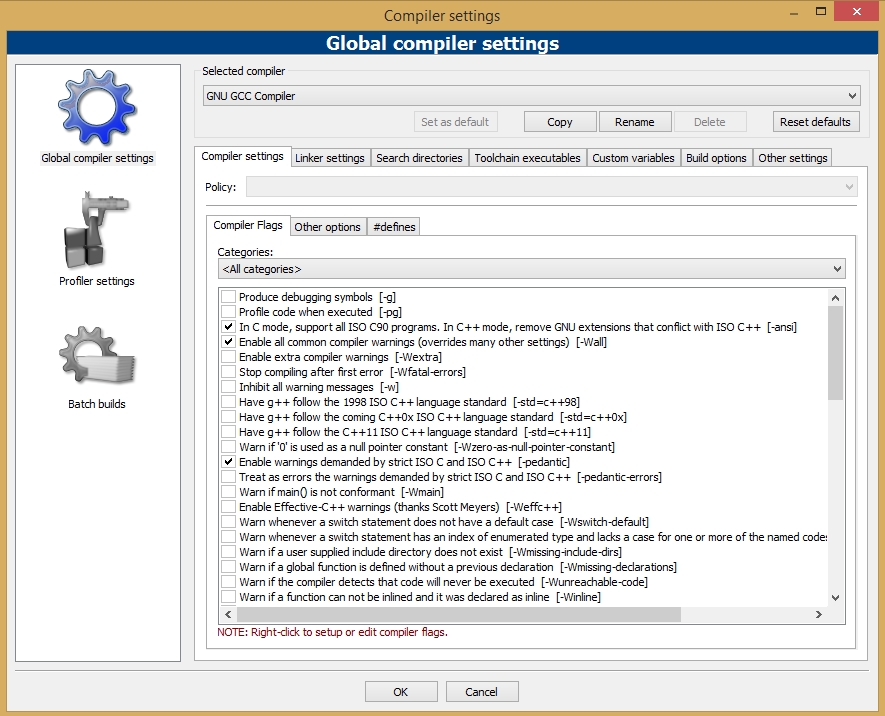The image size is (885, 716).
Task: Switch to the #defines sub-tab
Action: click(x=394, y=227)
